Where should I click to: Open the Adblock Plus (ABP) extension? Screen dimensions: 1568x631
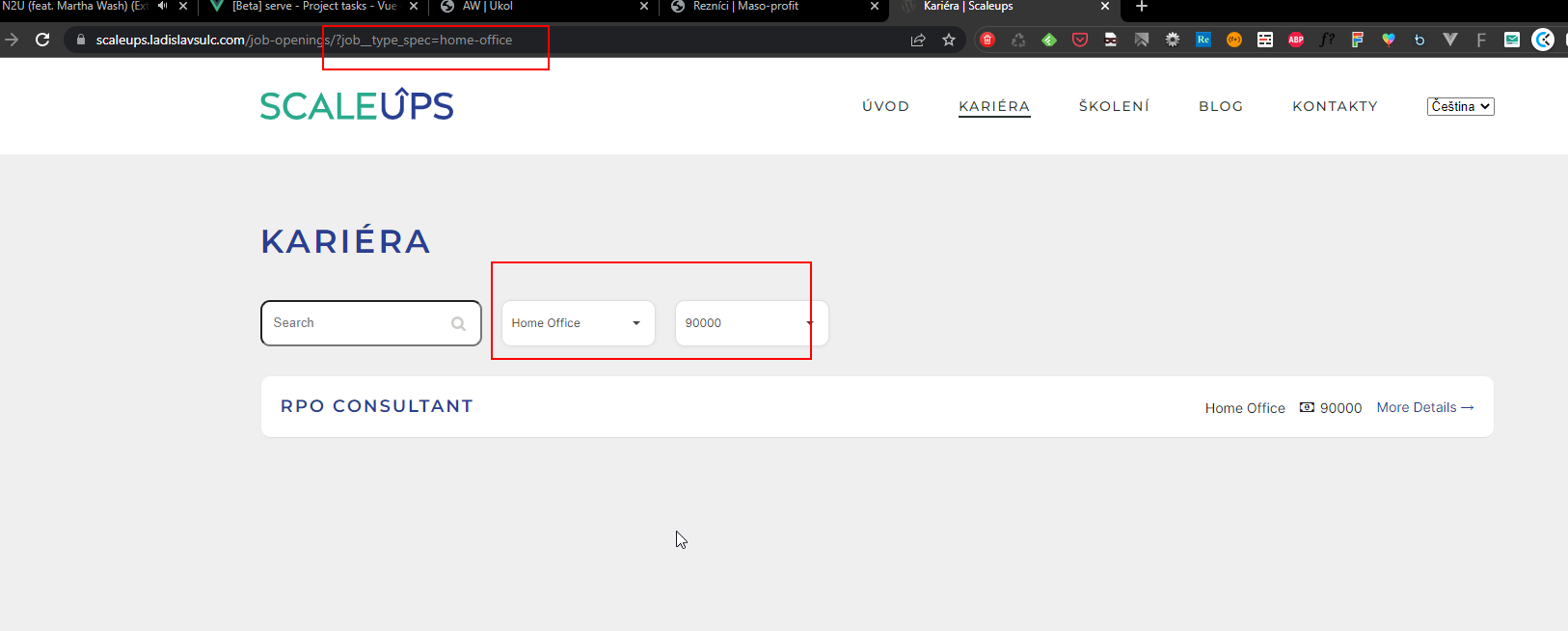pos(1296,40)
